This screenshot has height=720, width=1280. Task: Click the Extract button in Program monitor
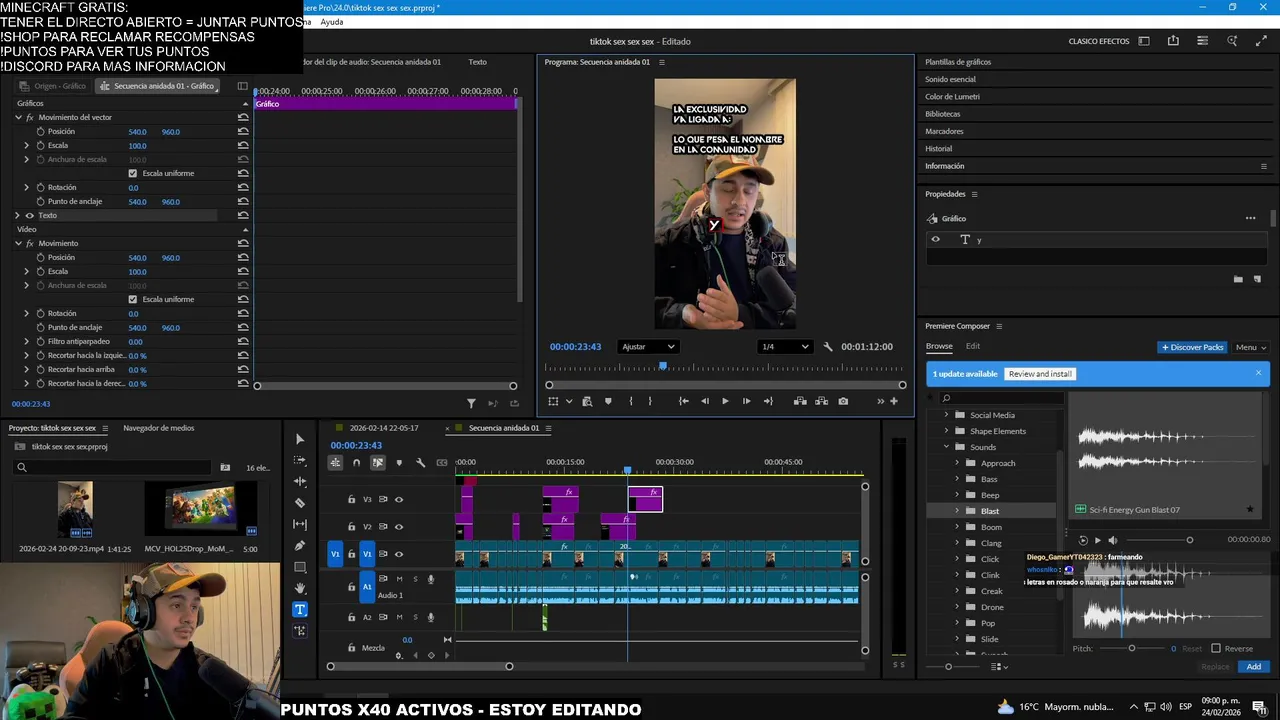(x=821, y=401)
